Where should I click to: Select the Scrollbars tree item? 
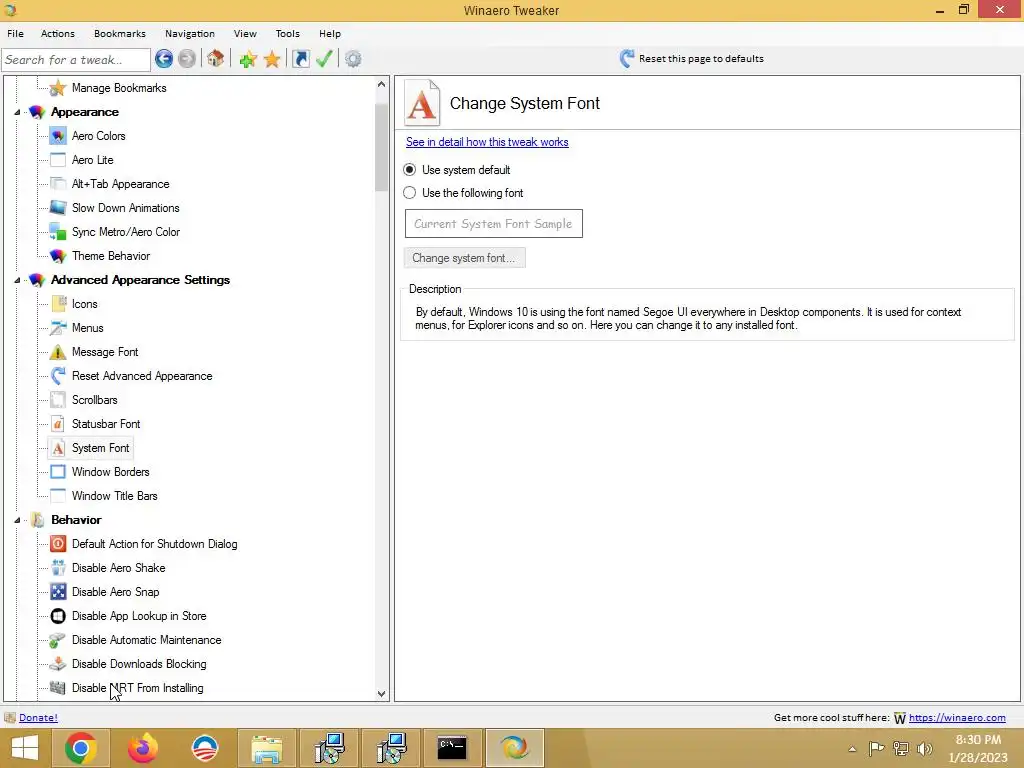[95, 400]
